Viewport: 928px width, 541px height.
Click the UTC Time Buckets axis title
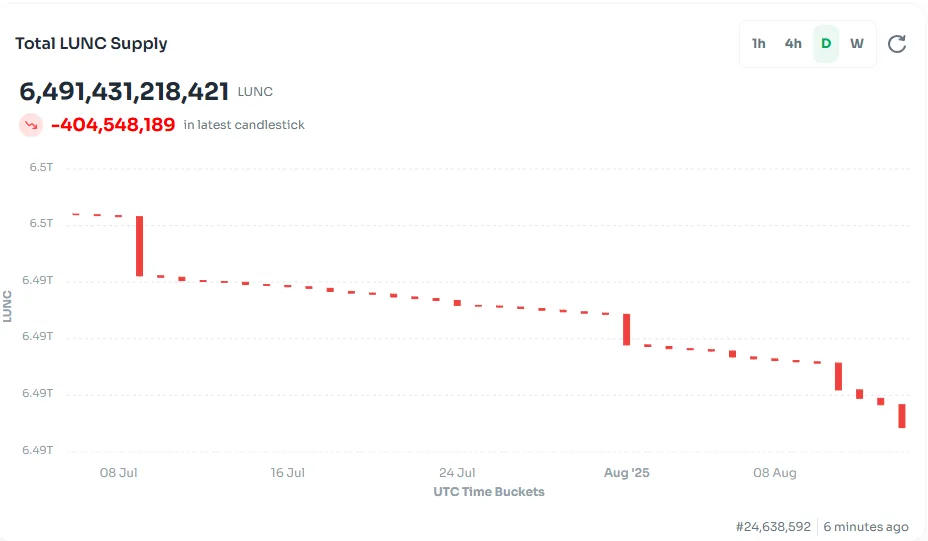[x=489, y=492]
